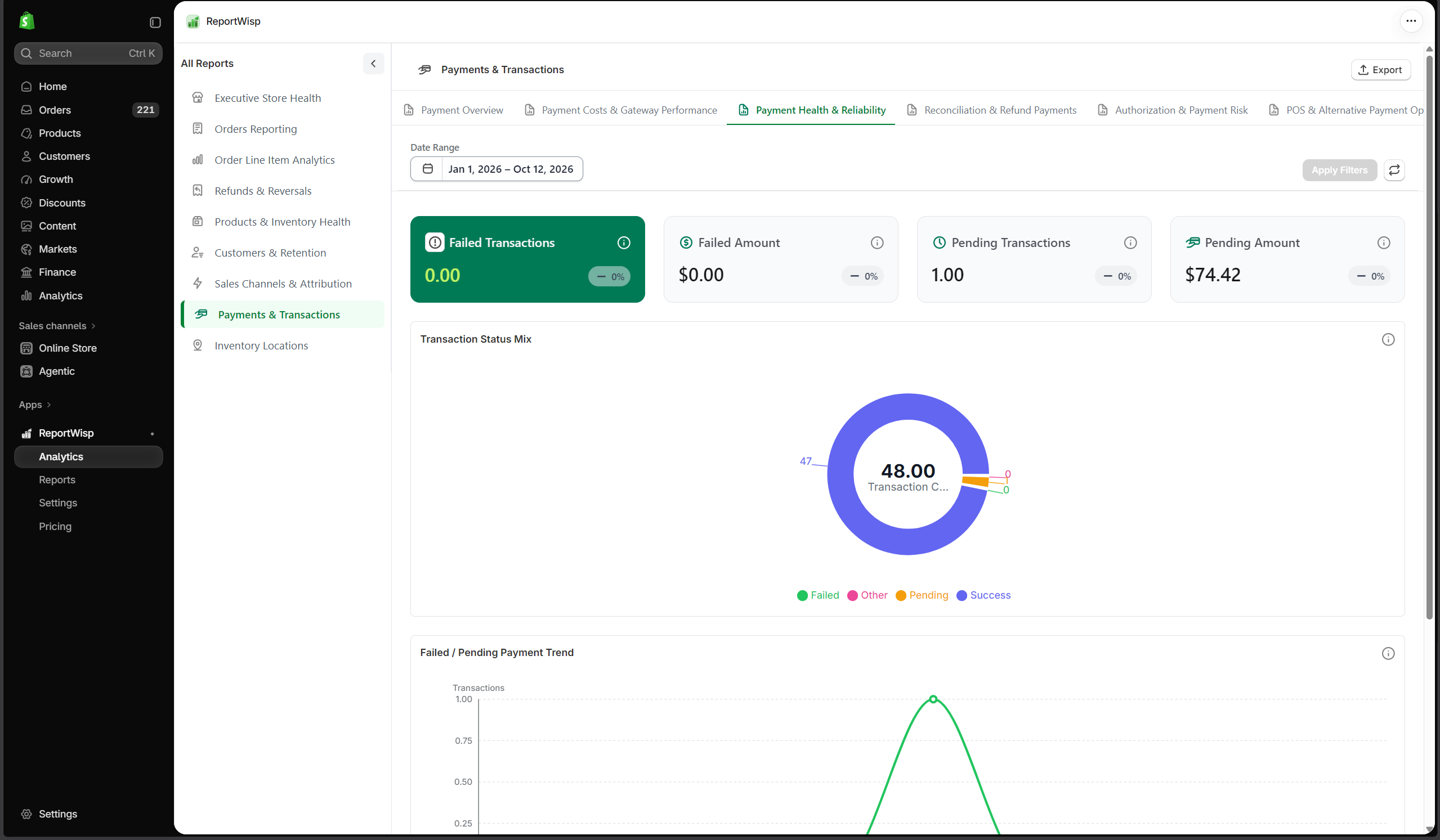The width and height of the screenshot is (1440, 840).
Task: Open Reconciliation & Refund Payments tab
Action: coord(991,110)
